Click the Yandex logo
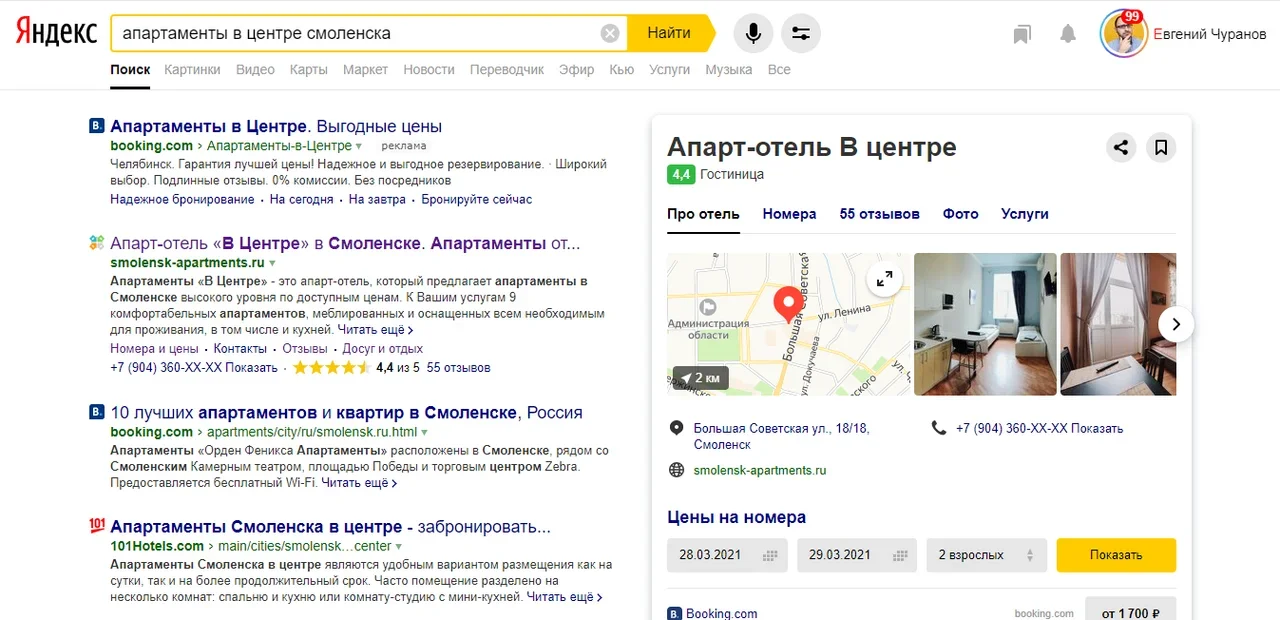The image size is (1280, 620). (x=56, y=33)
